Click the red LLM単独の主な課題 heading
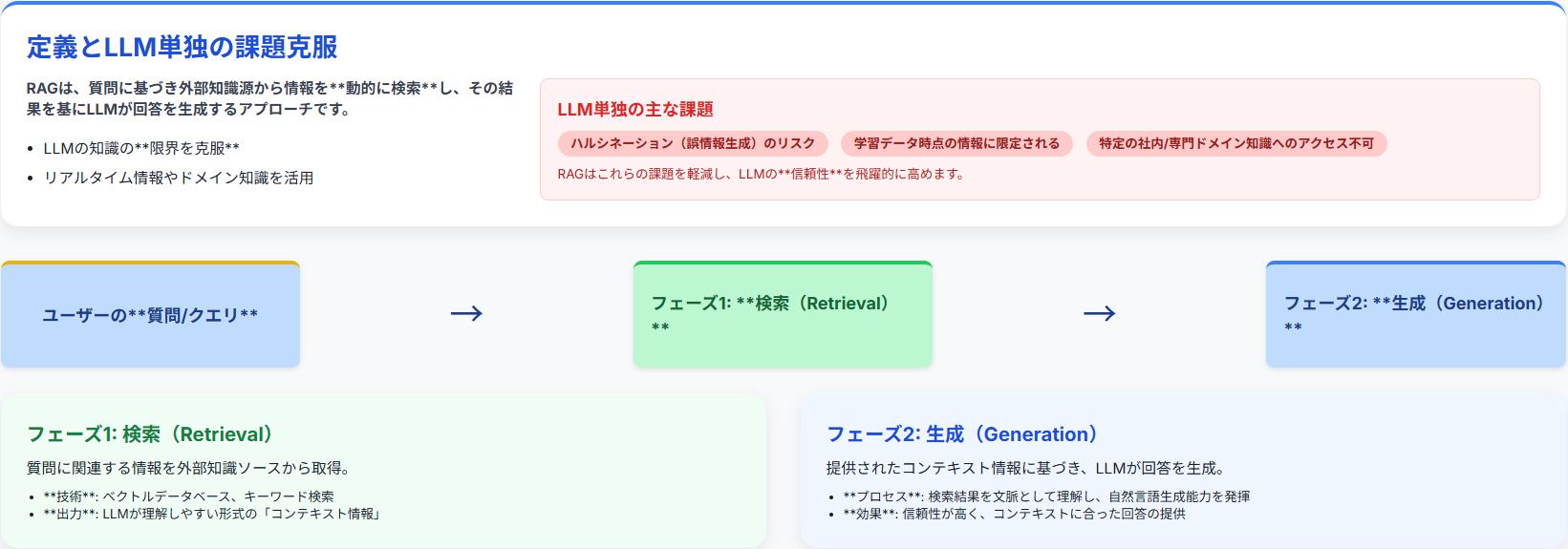 pos(635,109)
